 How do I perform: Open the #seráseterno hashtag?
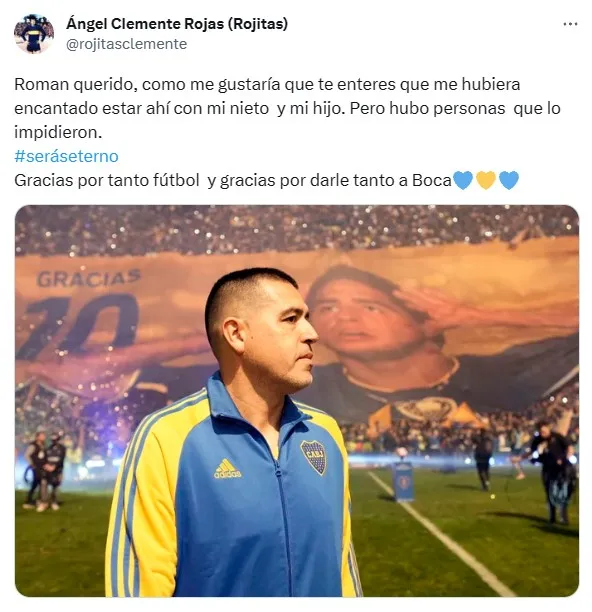click(x=66, y=156)
